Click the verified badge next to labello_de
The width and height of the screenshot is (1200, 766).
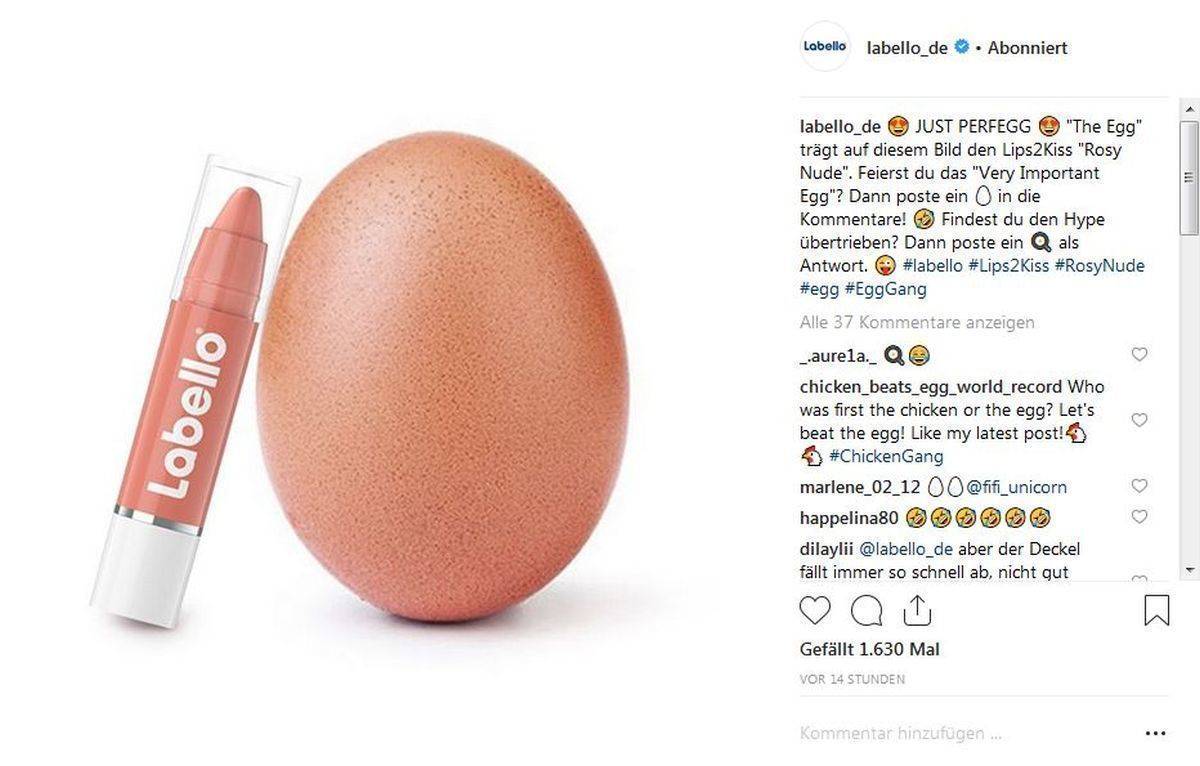(x=961, y=46)
